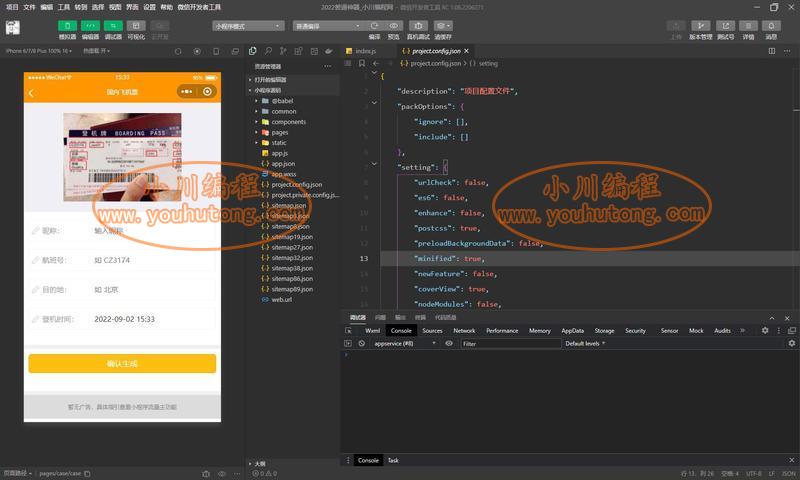
Task: Click the simulator record dot icon
Action: coord(197,51)
